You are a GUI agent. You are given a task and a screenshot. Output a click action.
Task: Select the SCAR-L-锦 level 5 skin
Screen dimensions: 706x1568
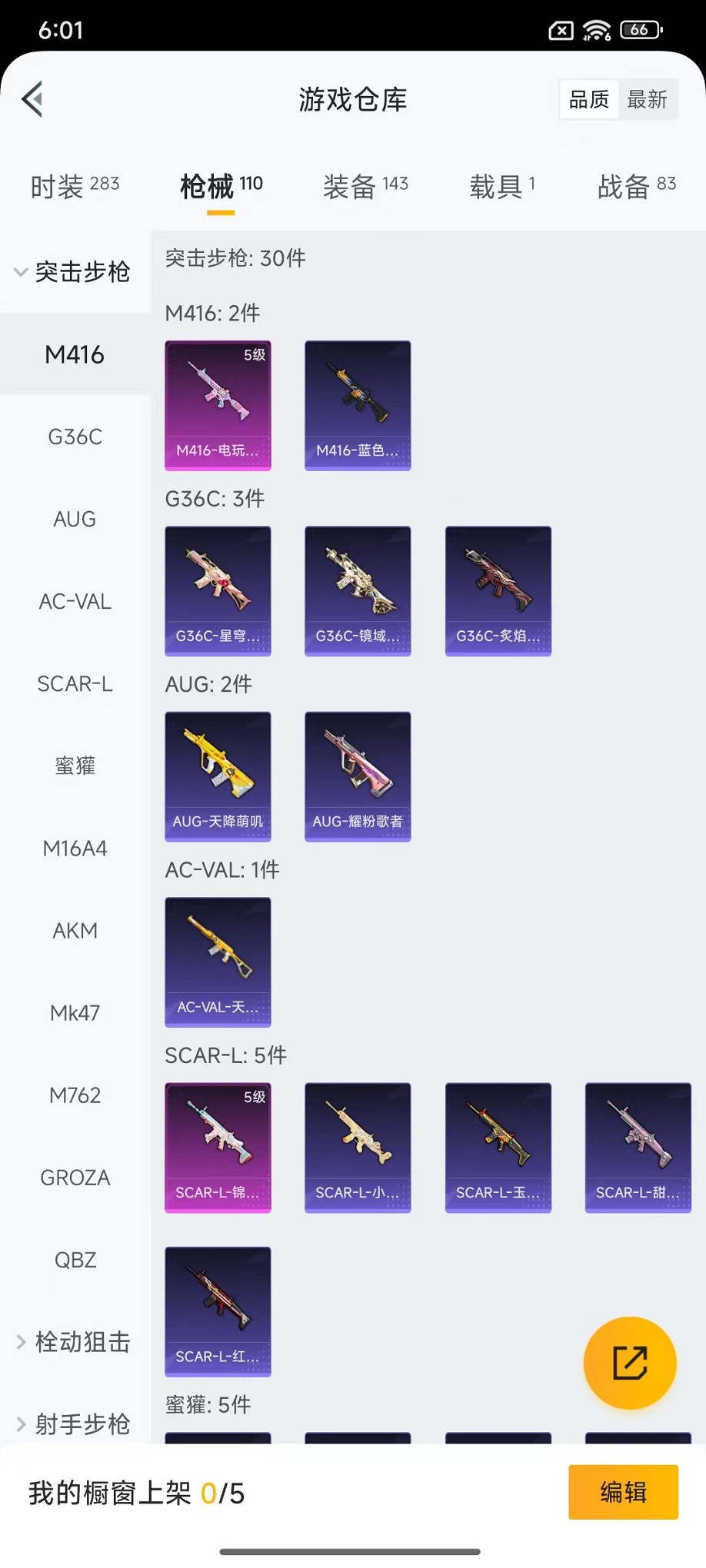coord(218,1148)
